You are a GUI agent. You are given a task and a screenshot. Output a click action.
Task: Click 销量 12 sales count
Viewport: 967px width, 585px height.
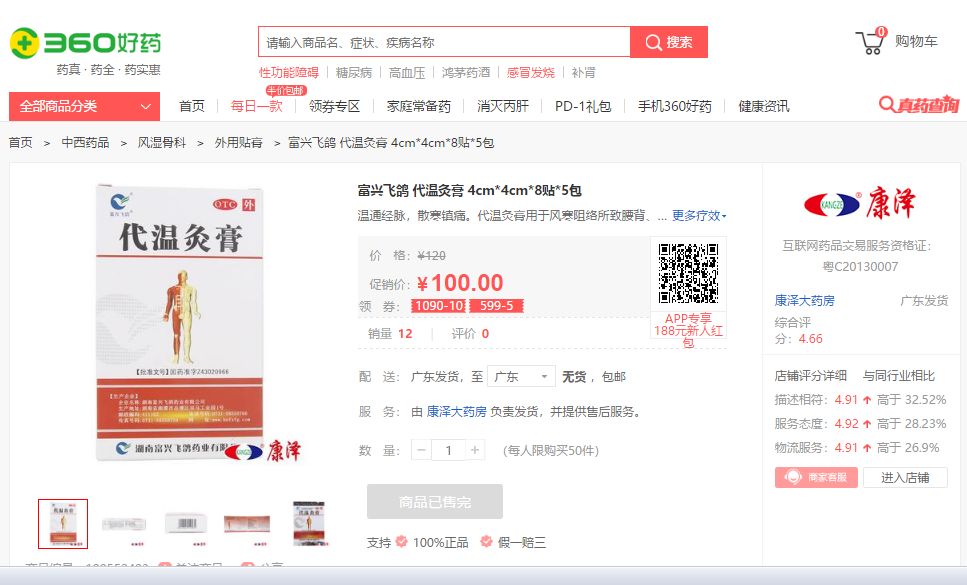390,333
